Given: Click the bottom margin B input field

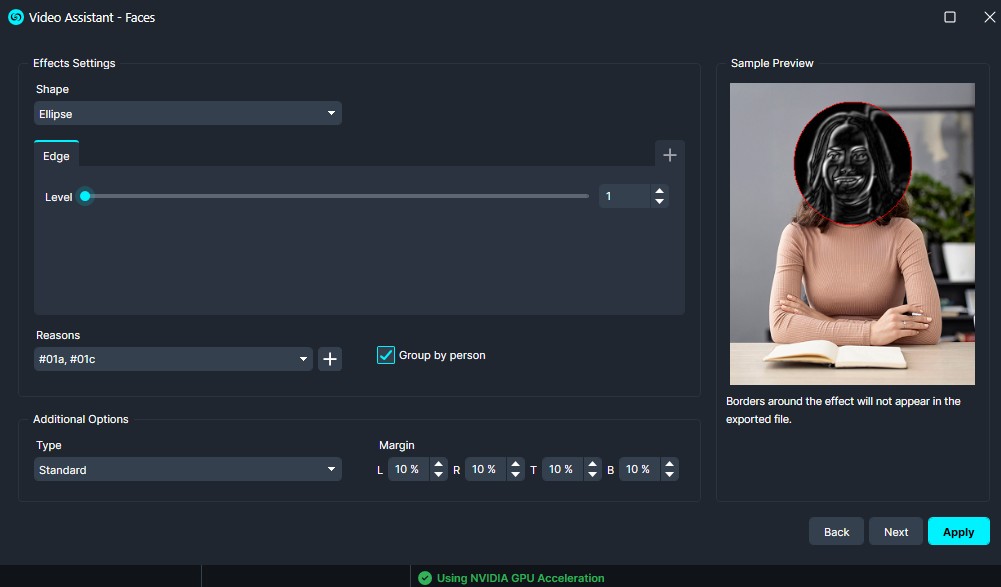Looking at the screenshot, I should tap(639, 469).
